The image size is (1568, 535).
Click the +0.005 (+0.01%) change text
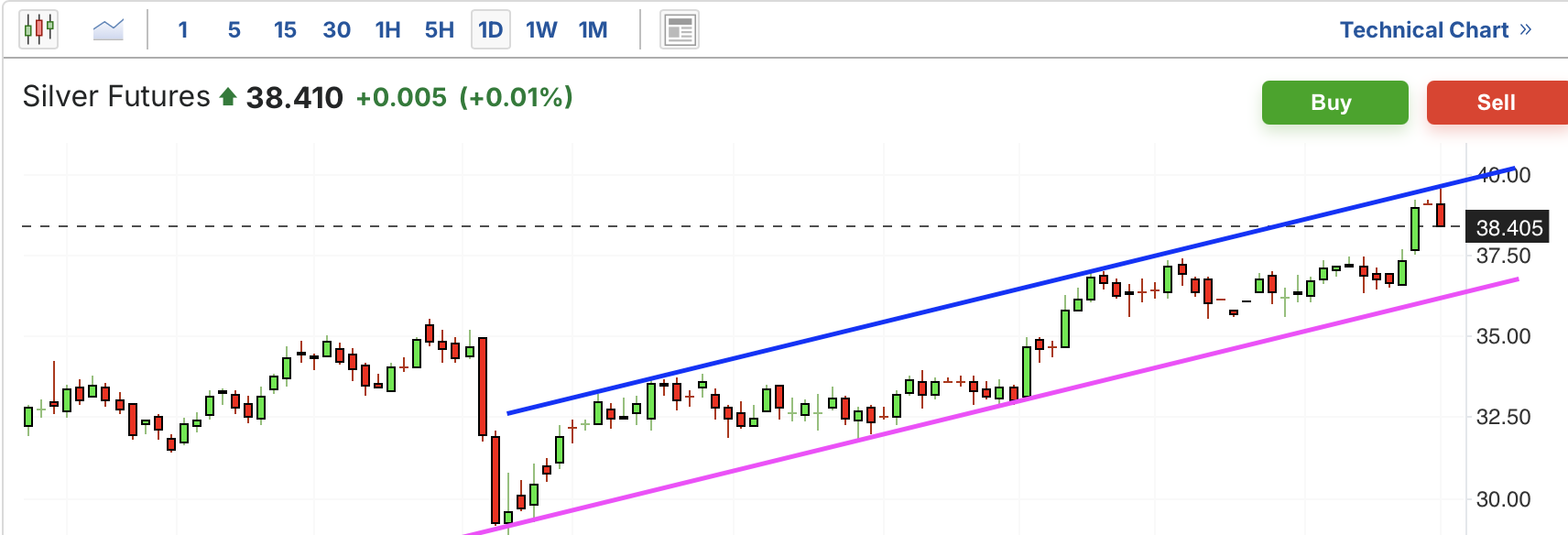click(464, 97)
